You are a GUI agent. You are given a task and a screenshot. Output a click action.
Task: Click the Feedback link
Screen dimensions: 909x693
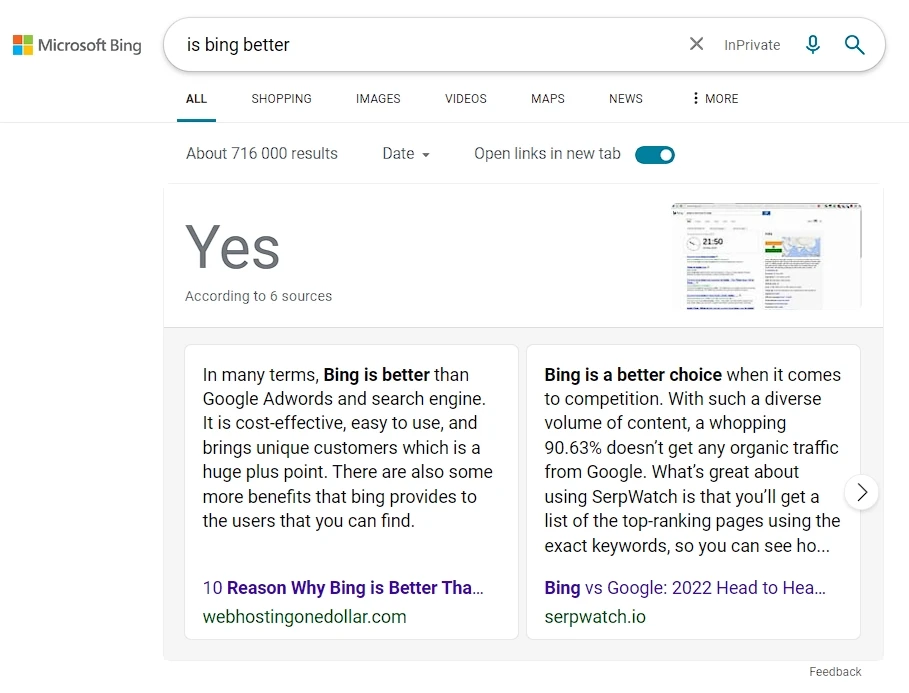pos(835,672)
